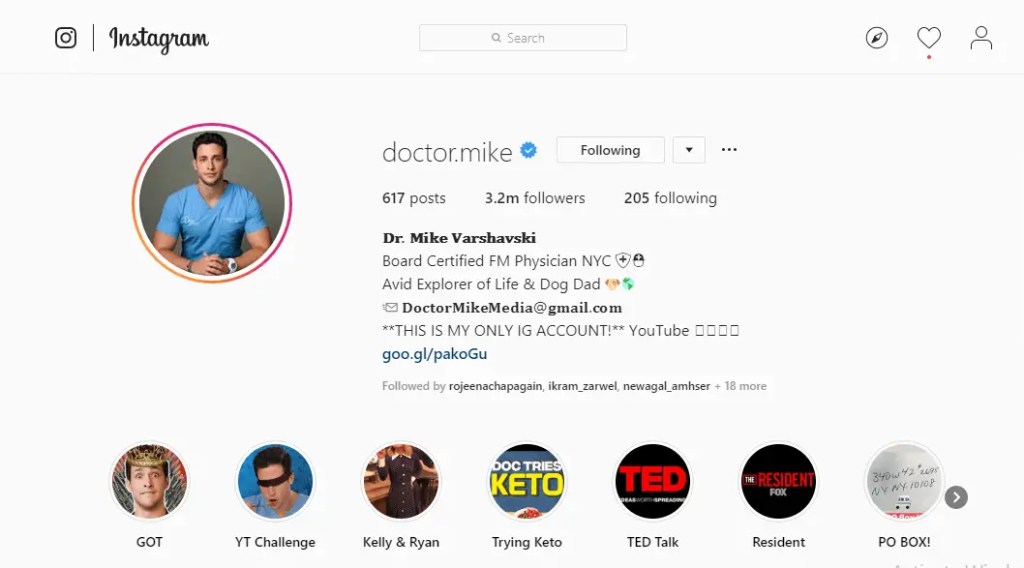Click the blue verified badge

(528, 151)
